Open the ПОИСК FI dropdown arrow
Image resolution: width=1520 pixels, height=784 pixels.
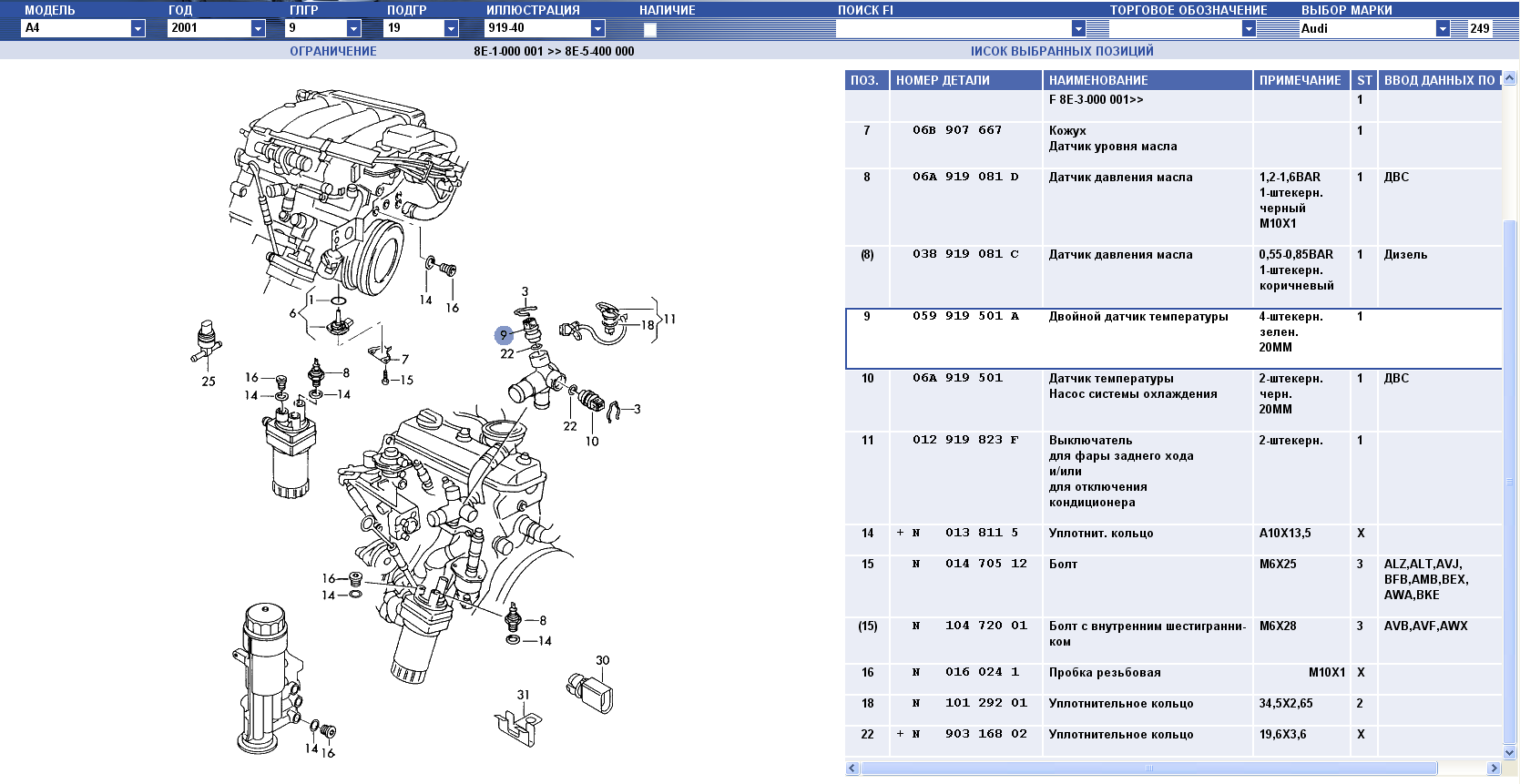pos(1078,29)
